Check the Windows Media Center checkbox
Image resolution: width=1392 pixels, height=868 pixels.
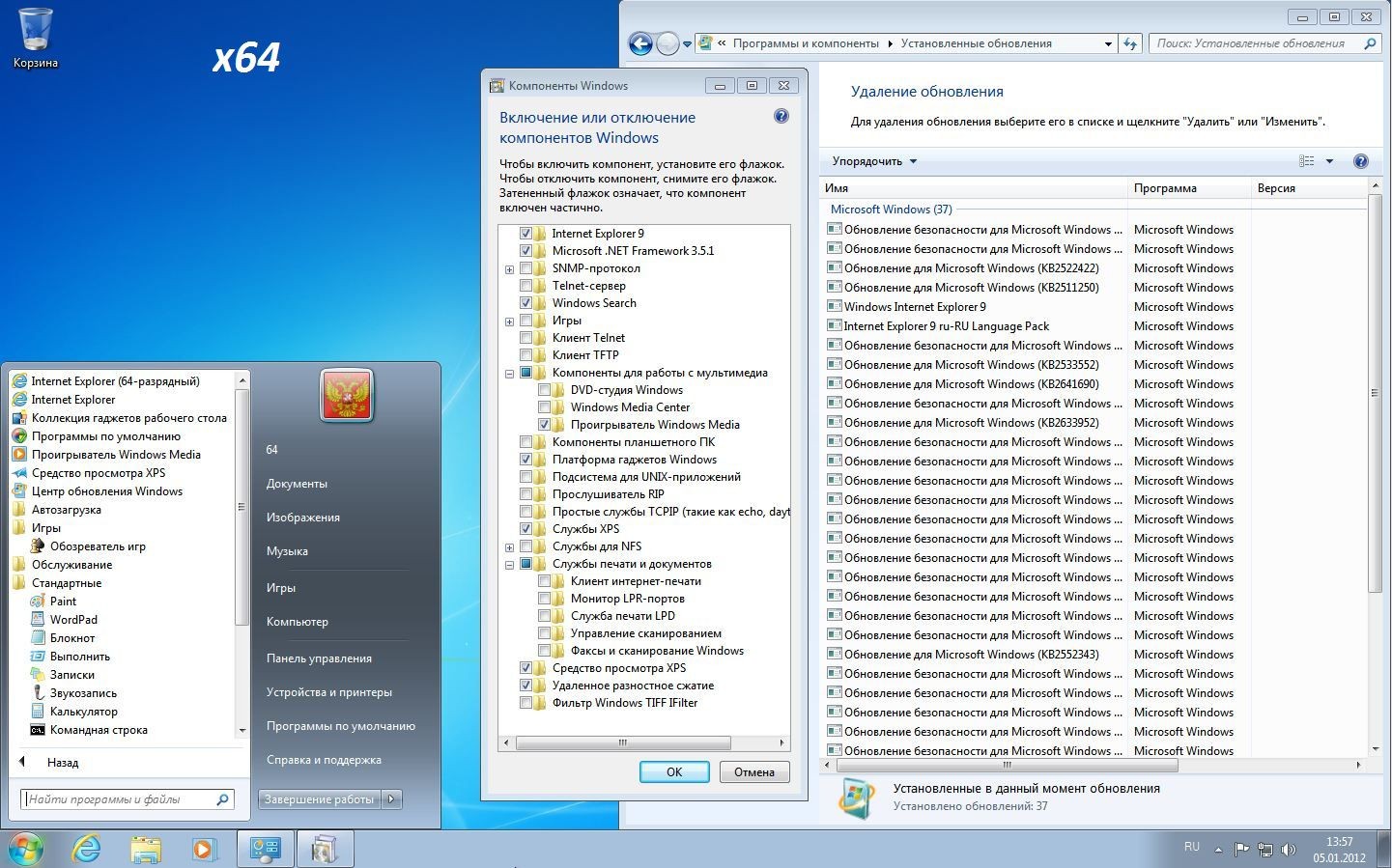(x=545, y=407)
